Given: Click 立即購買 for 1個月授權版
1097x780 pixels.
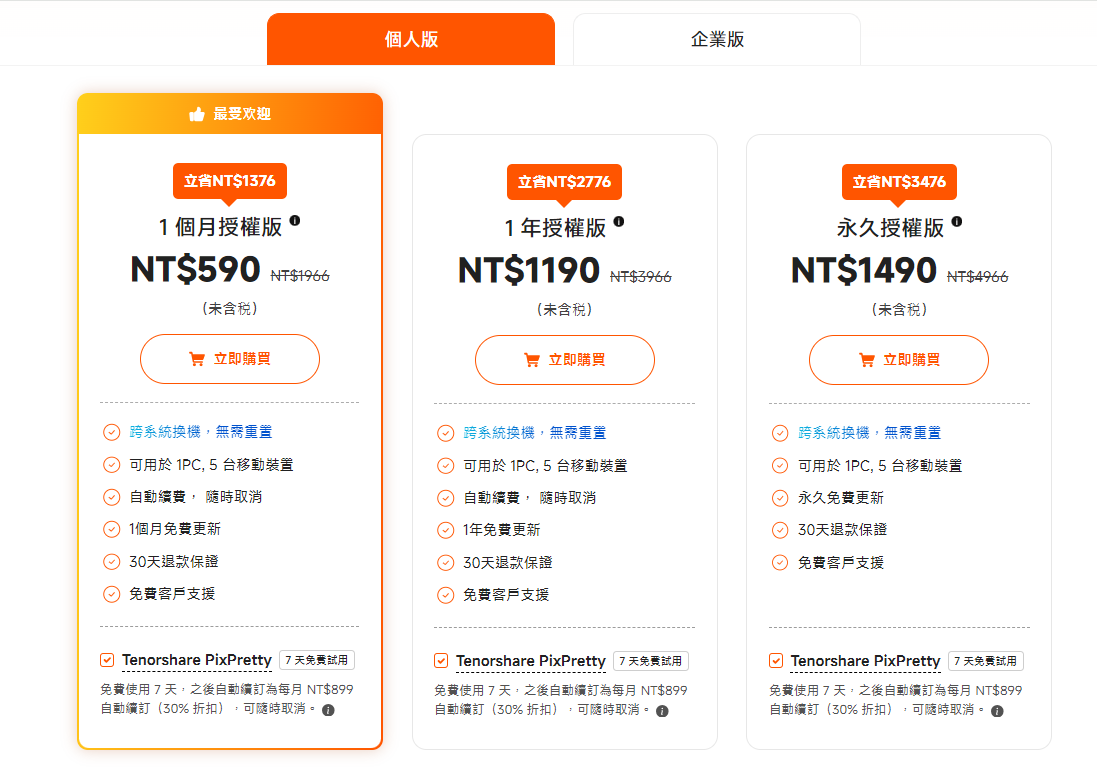Looking at the screenshot, I should [x=230, y=359].
